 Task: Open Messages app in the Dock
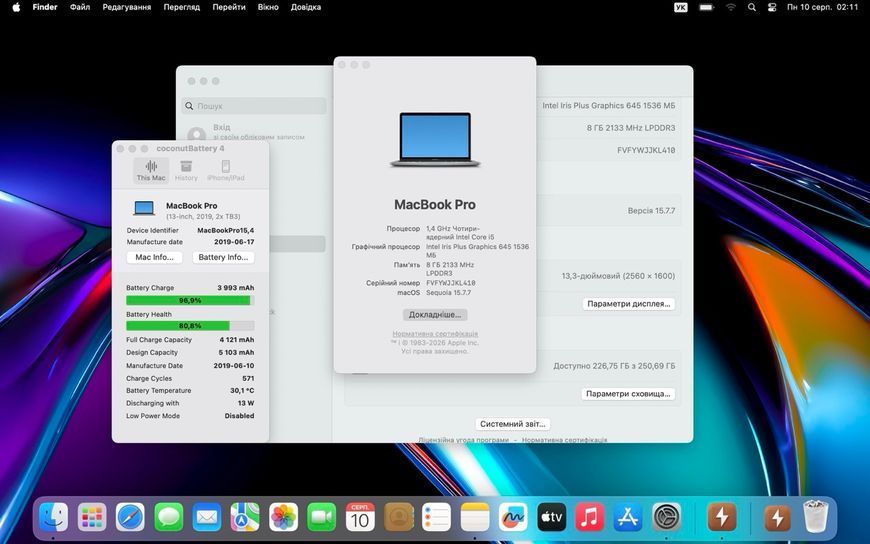(169, 517)
